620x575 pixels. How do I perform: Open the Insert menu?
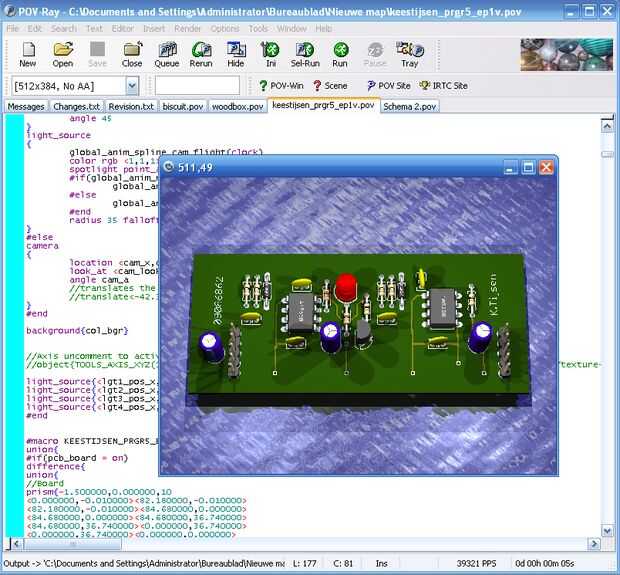coord(154,28)
